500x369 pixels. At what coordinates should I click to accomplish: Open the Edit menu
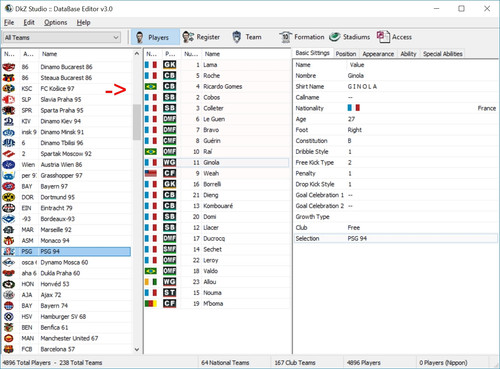[29, 22]
